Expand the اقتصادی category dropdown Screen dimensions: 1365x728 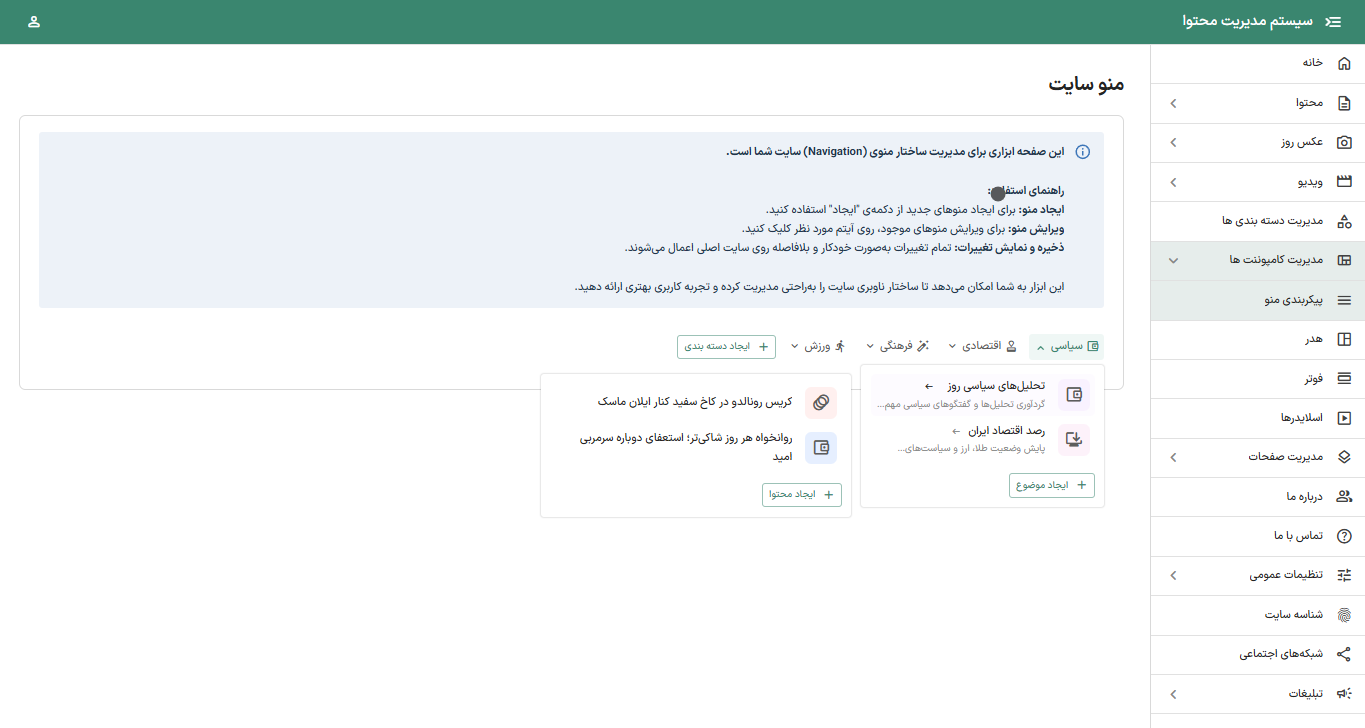pos(953,346)
